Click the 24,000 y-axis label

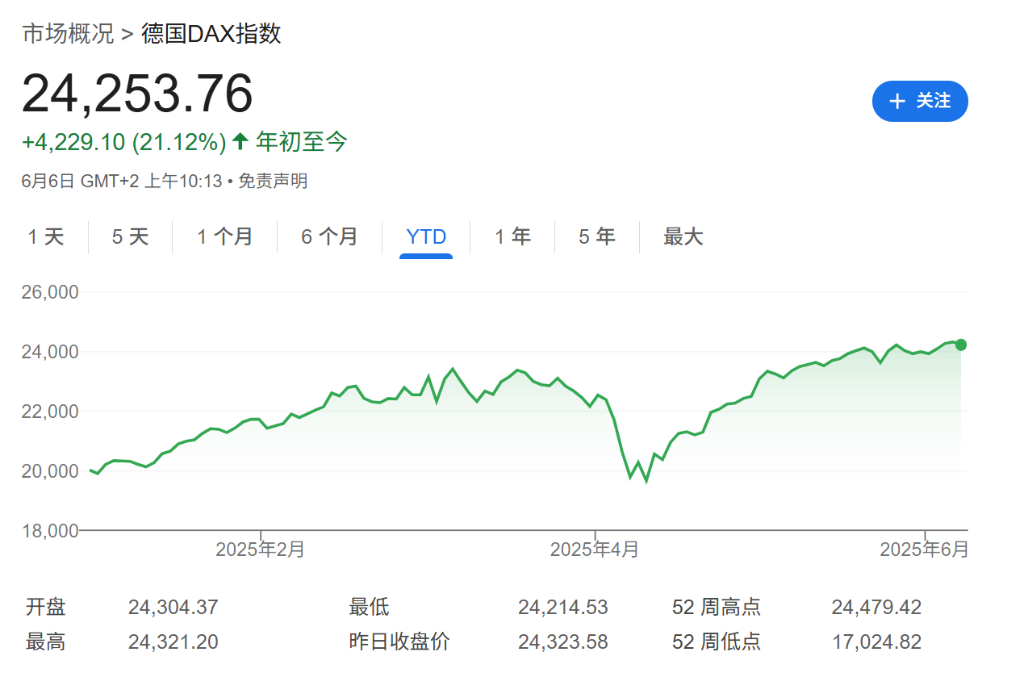click(x=50, y=352)
